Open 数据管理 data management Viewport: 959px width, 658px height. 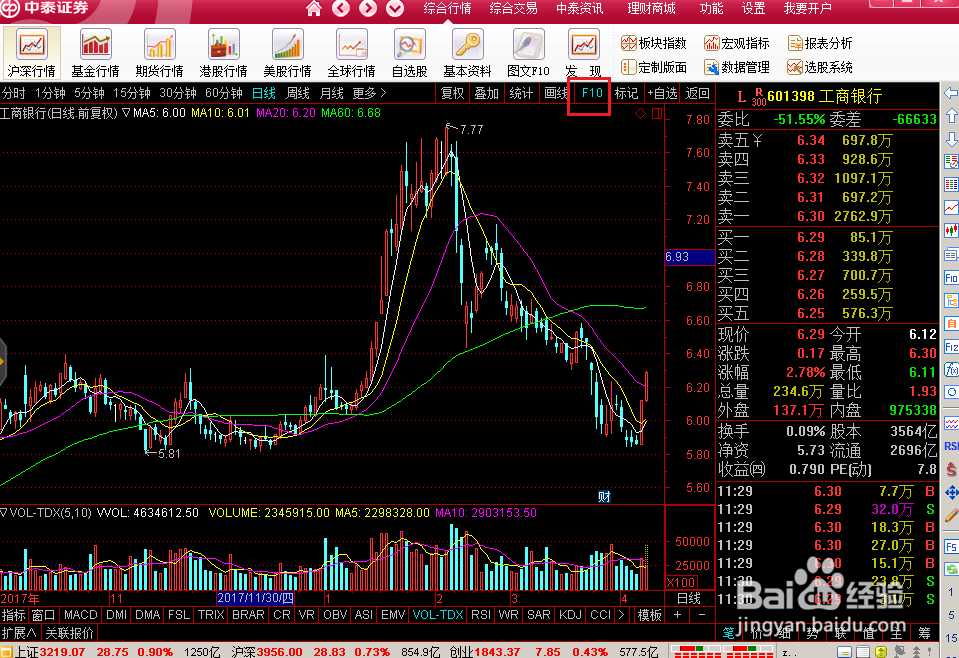pyautogui.click(x=736, y=67)
